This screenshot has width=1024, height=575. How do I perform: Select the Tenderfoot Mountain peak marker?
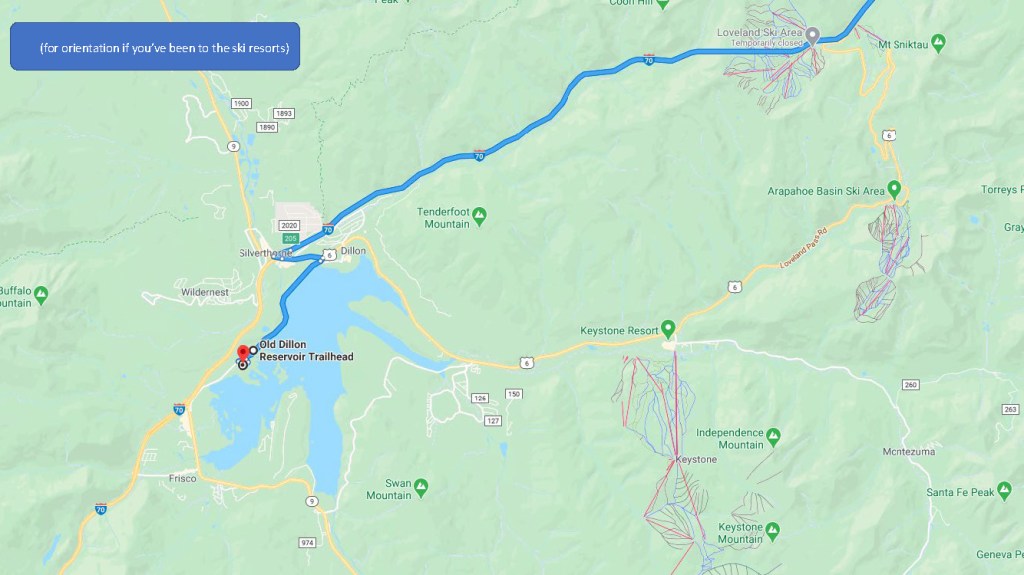(x=479, y=215)
